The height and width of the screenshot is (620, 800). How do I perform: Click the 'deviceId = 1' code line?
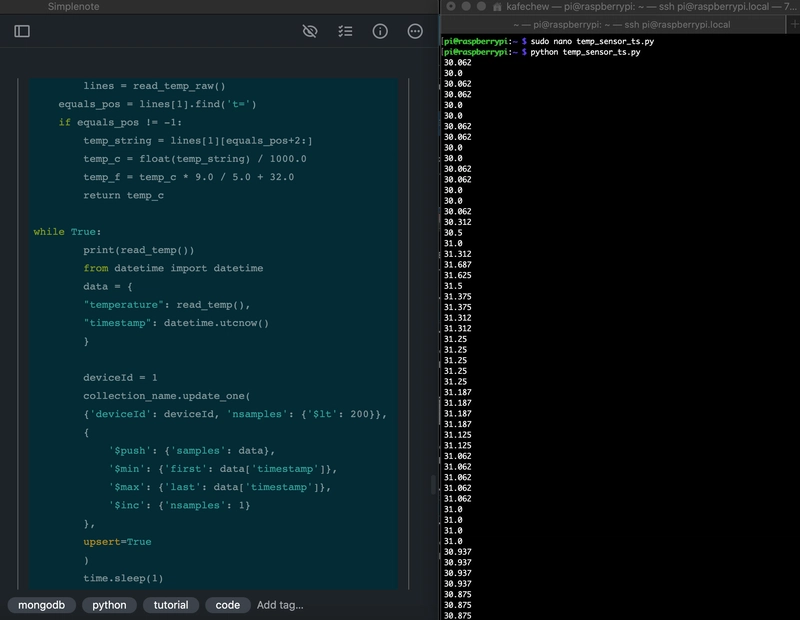pos(120,377)
